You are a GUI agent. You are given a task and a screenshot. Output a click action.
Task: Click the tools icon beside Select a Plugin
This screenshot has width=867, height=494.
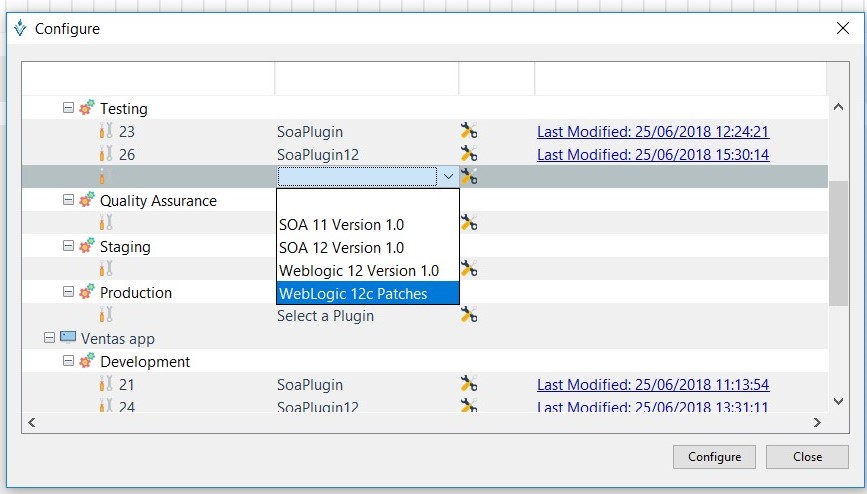click(468, 315)
